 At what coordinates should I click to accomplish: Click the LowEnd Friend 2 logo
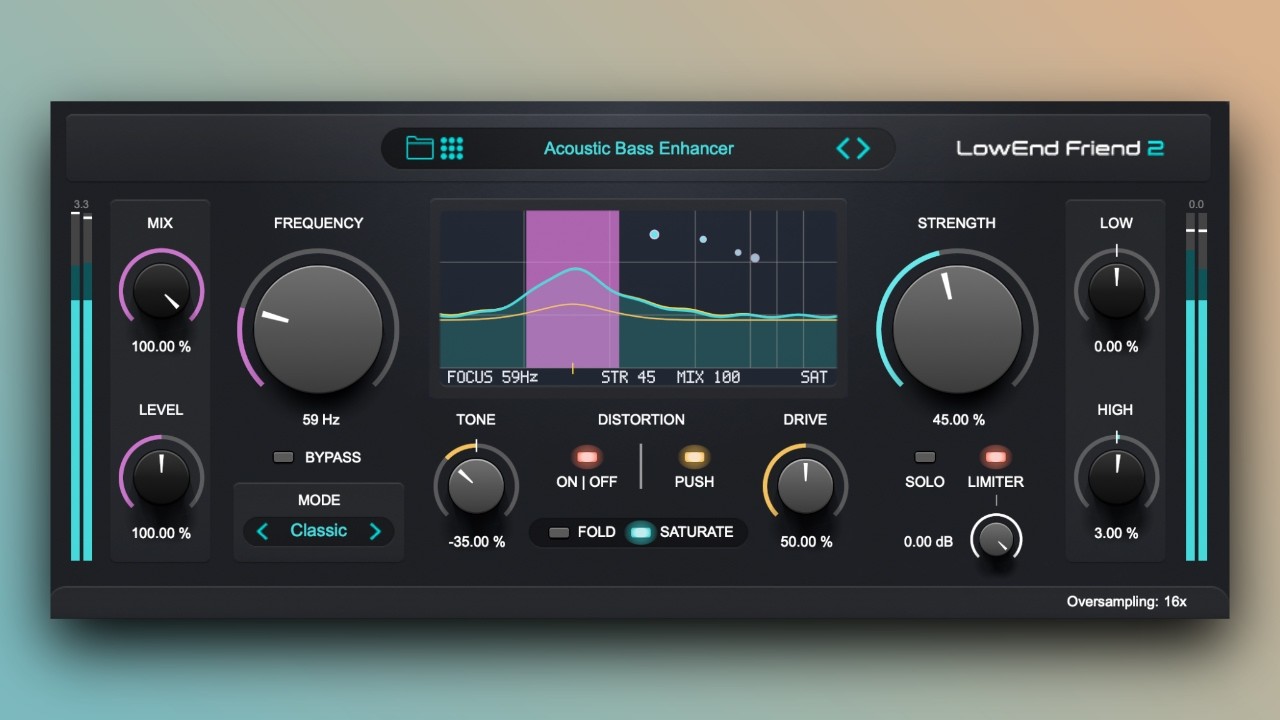coord(1060,148)
